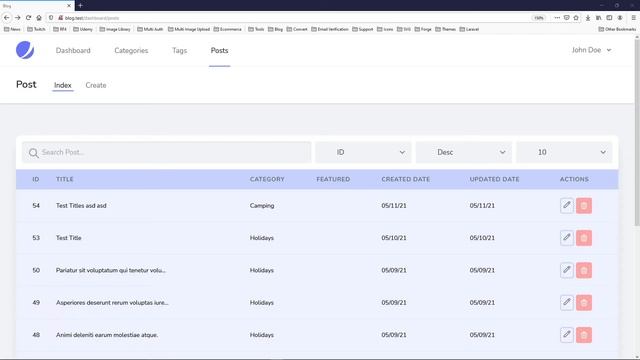The image size is (640, 360).
Task: Delete the post with ID 53
Action: pos(584,238)
